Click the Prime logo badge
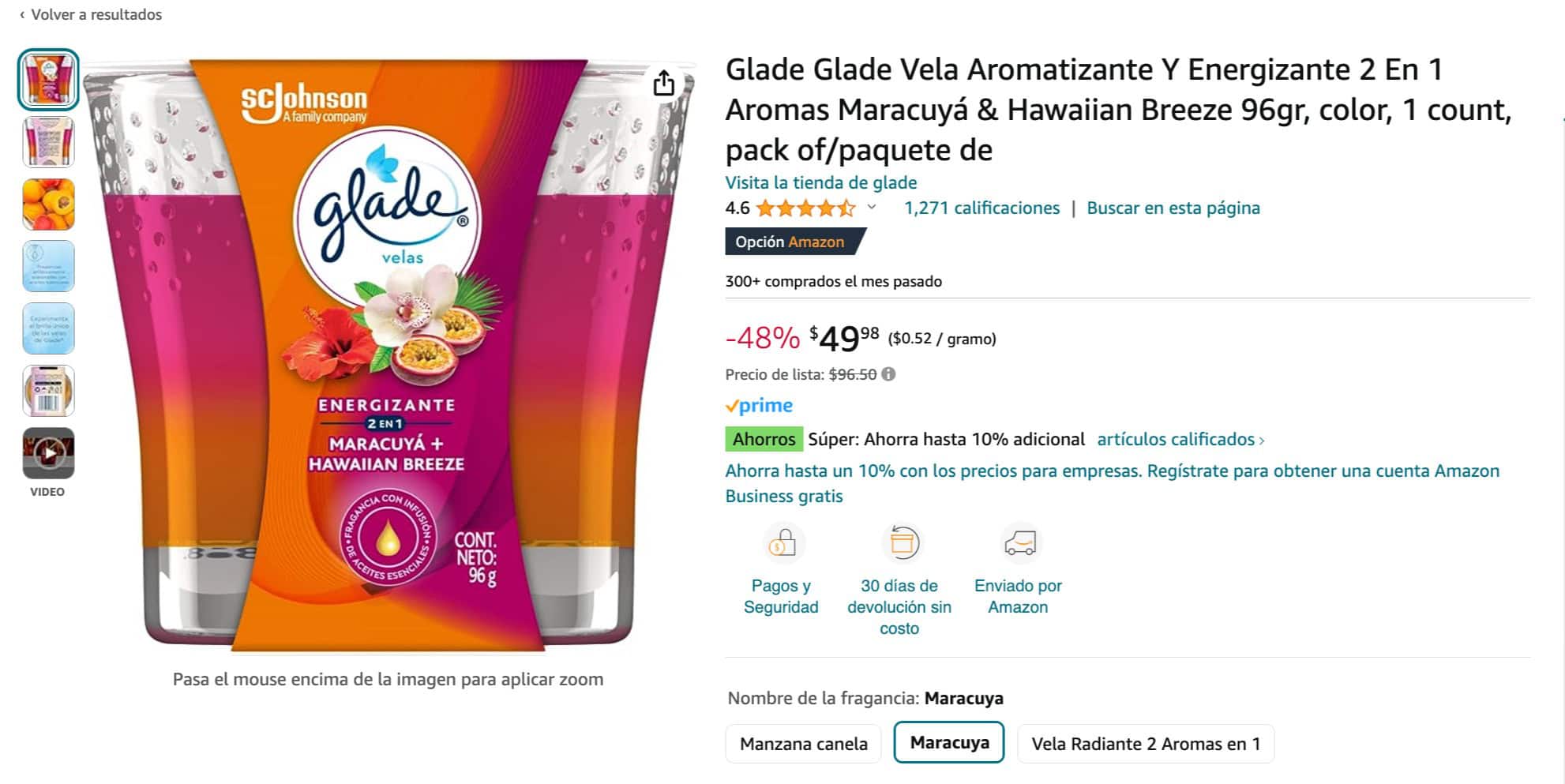Viewport: 1565px width, 784px height. 759,406
